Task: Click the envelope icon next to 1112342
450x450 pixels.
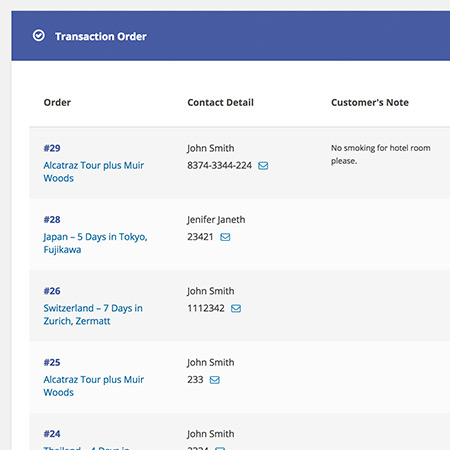Action: pyautogui.click(x=236, y=308)
